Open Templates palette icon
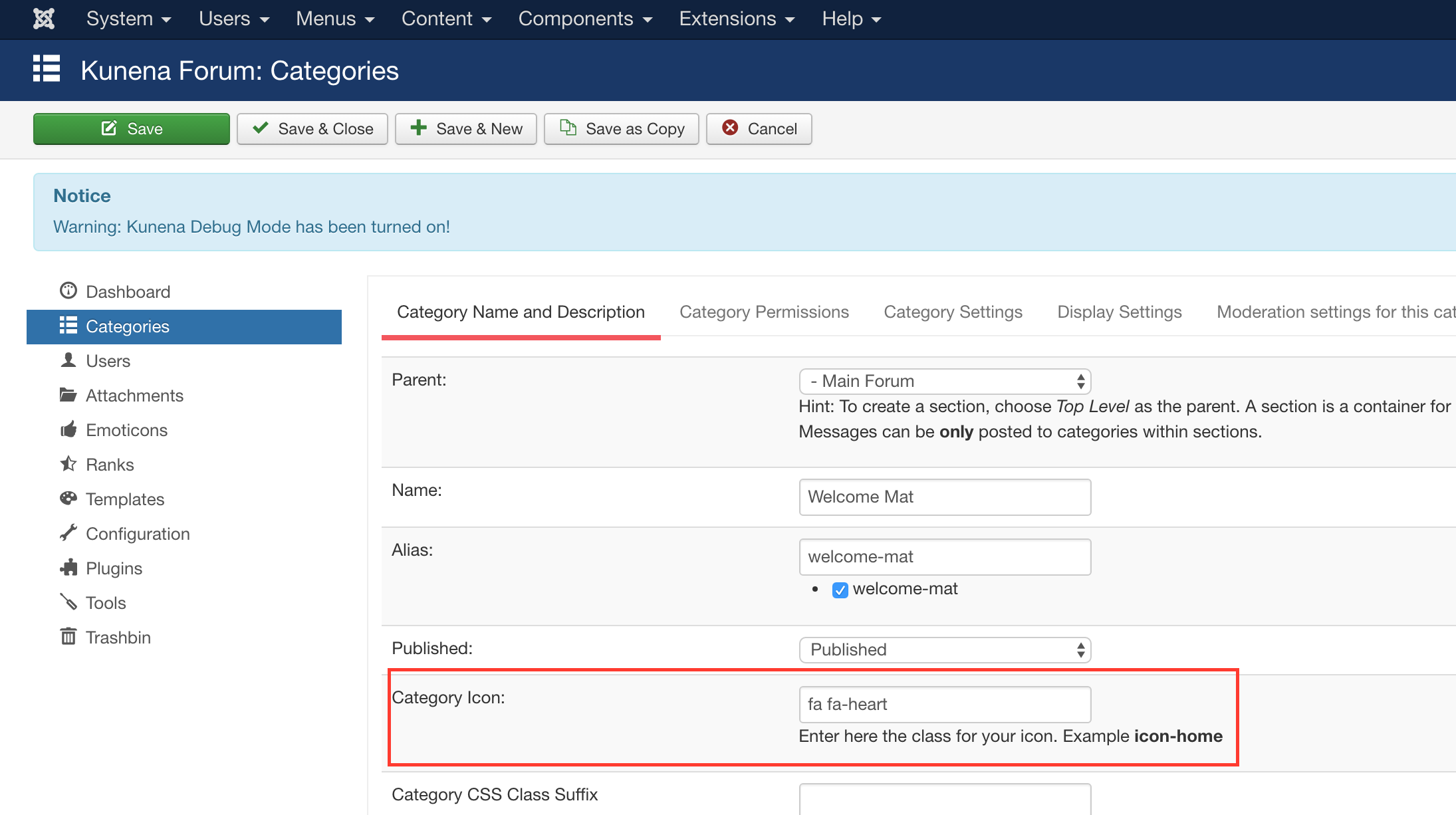This screenshot has height=815, width=1456. pos(68,499)
